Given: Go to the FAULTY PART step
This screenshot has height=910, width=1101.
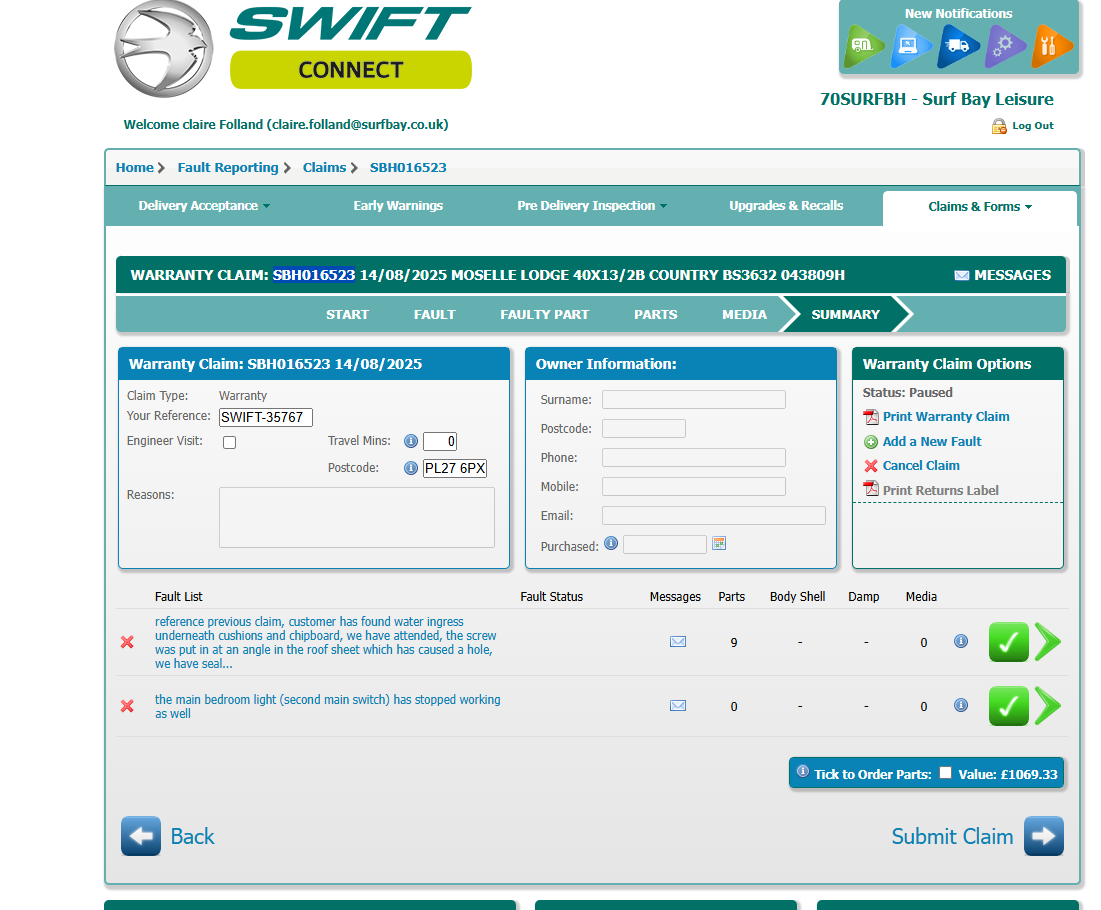Looking at the screenshot, I should [544, 315].
